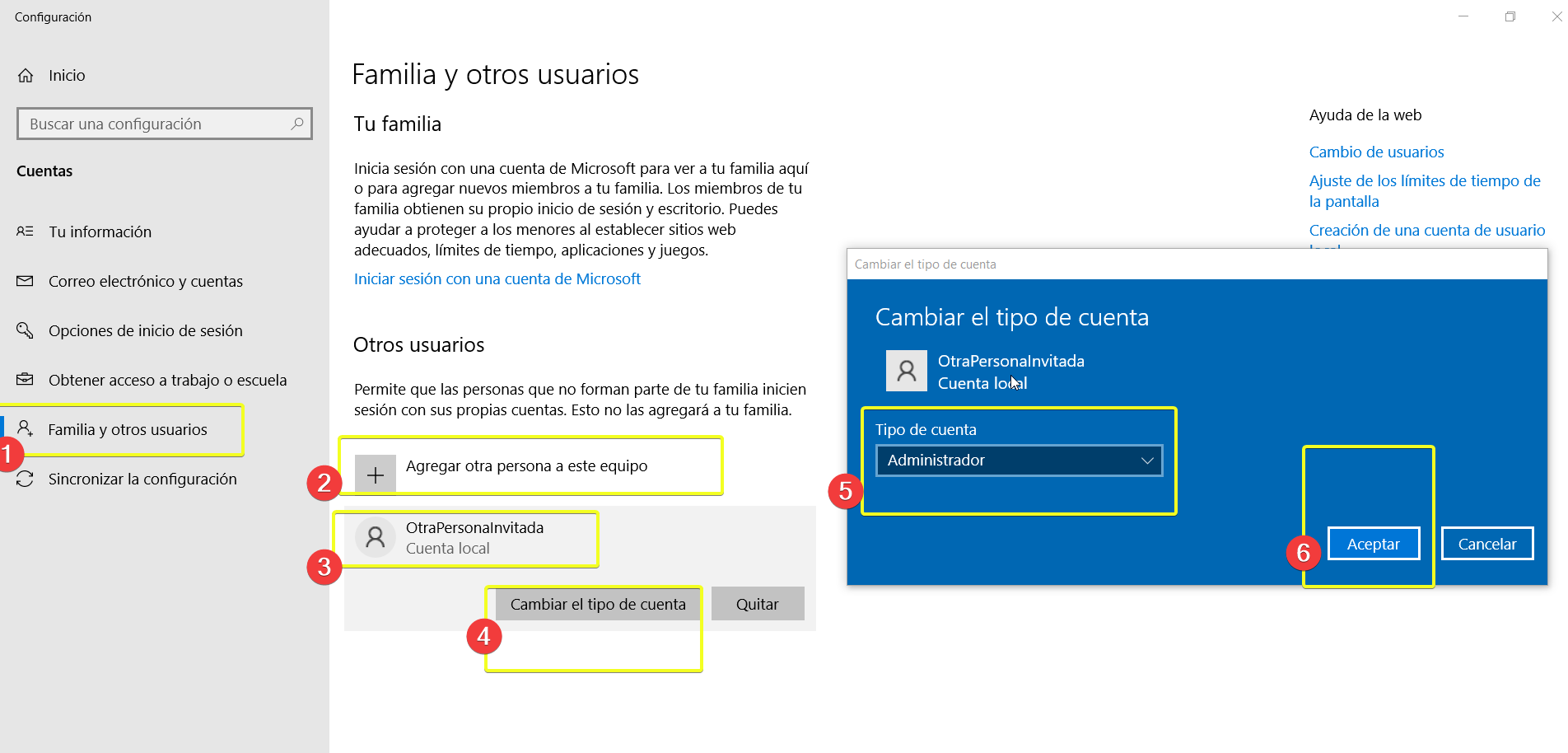Click Cancelar in the account type dialog

click(1487, 544)
